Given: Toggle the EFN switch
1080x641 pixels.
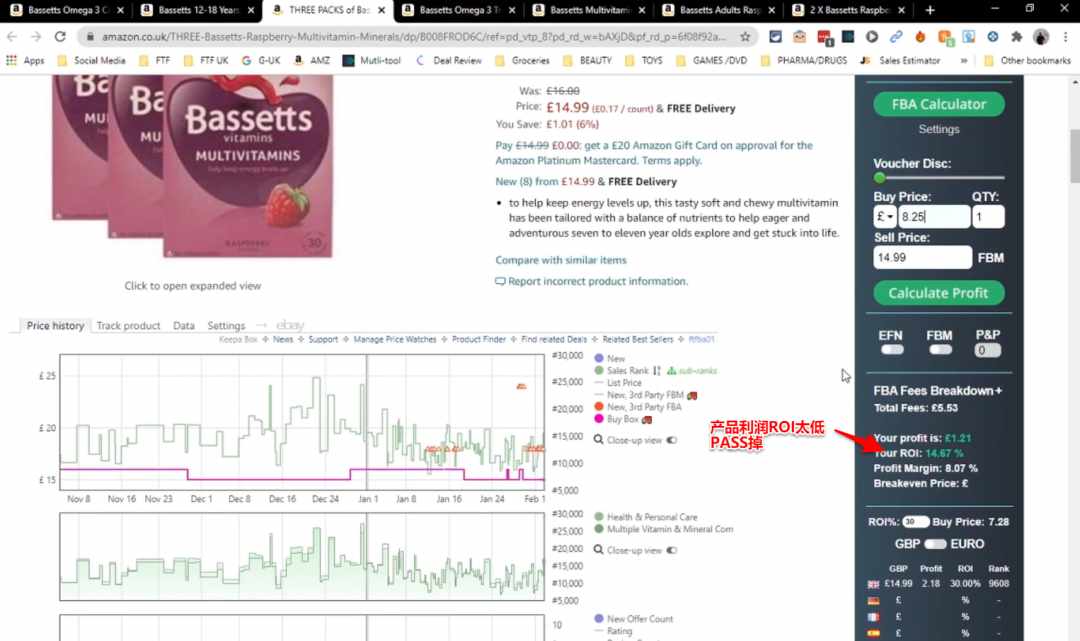Looking at the screenshot, I should pos(891,350).
